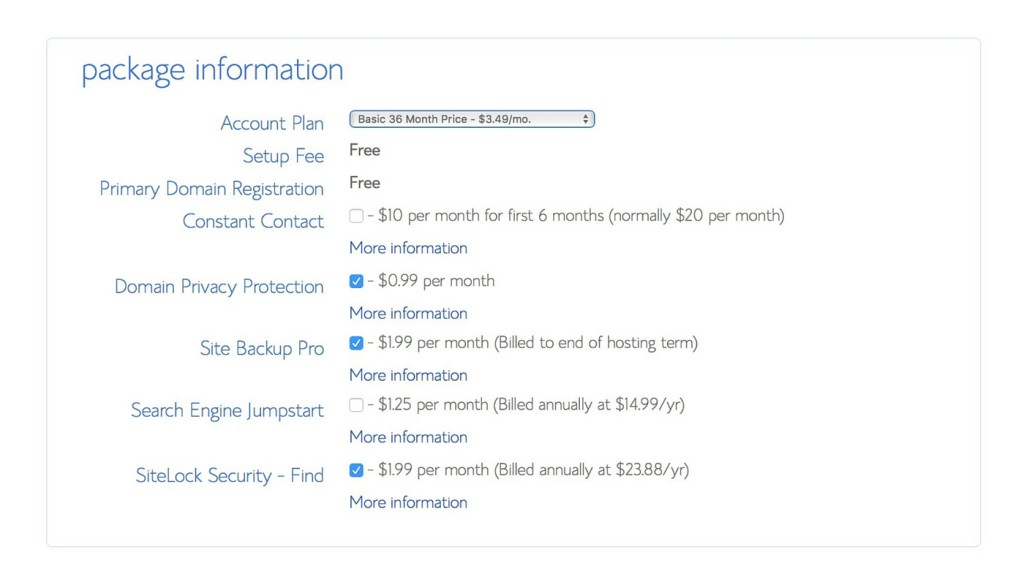Open More information below Site Backup Pro

pyautogui.click(x=407, y=375)
